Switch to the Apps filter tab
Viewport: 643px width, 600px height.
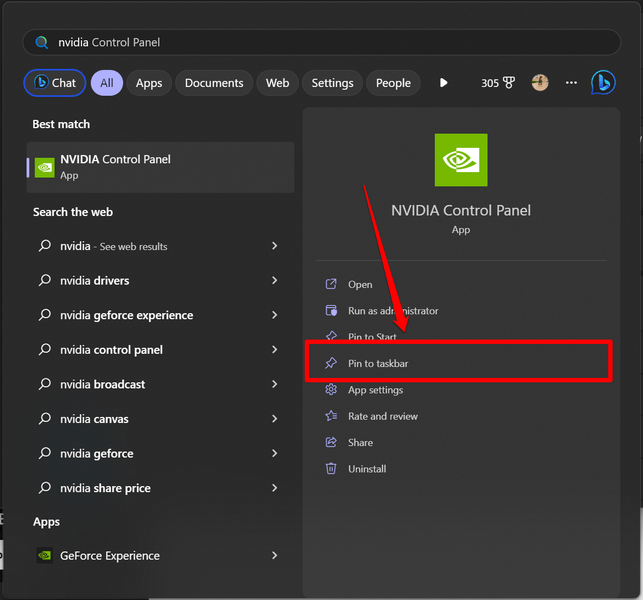click(149, 83)
